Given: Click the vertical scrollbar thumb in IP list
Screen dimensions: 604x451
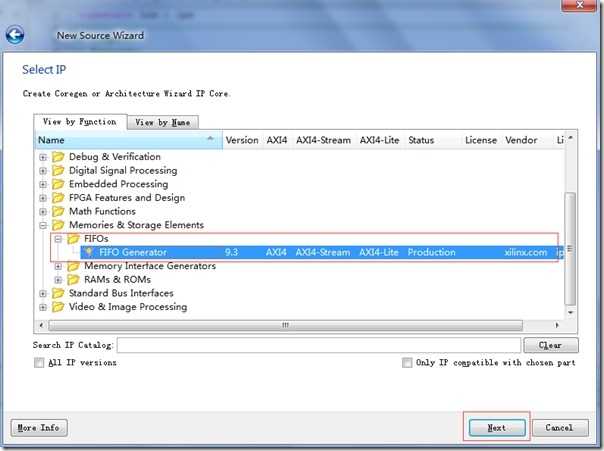Looking at the screenshot, I should (570, 248).
